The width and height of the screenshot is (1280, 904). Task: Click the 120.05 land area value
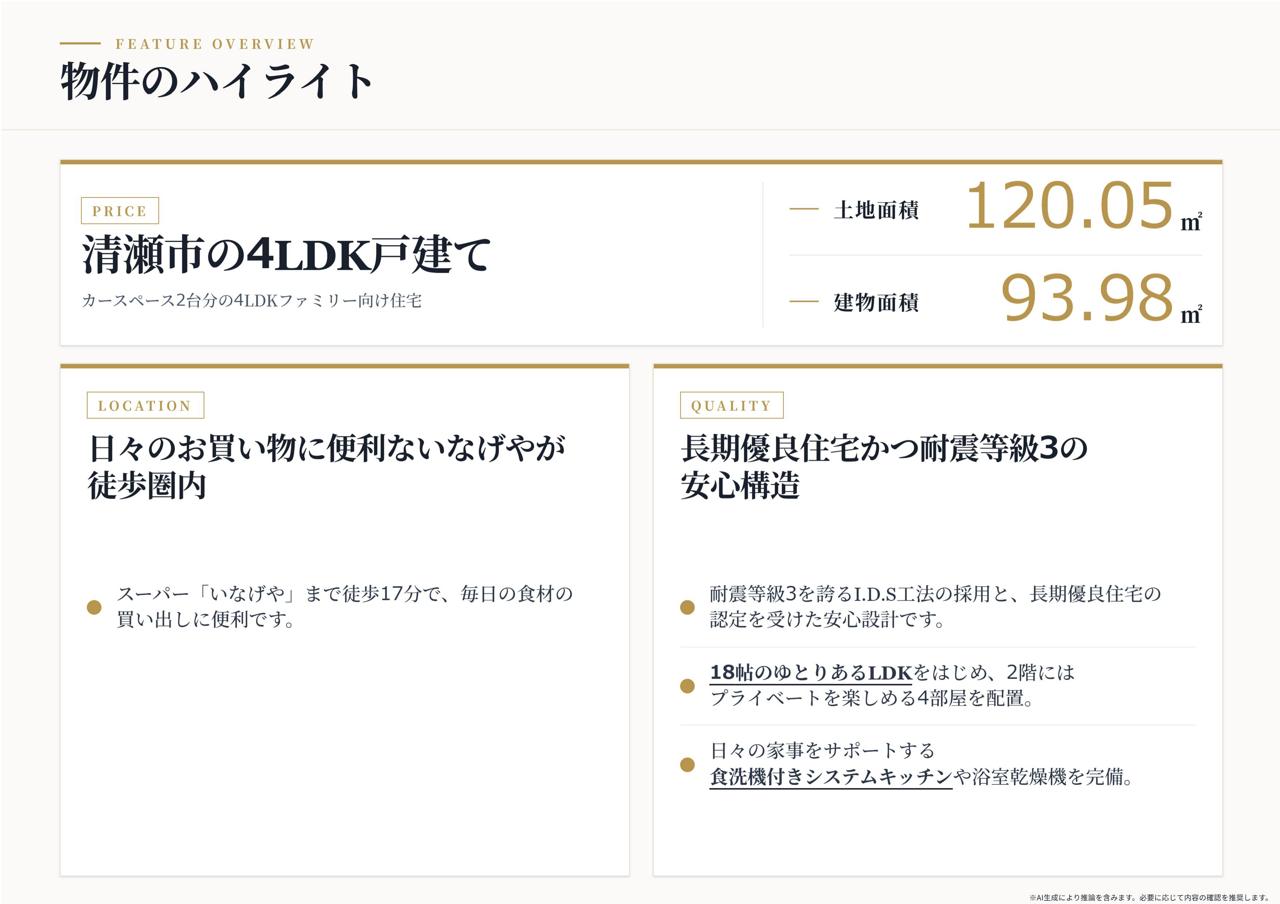pos(1069,206)
